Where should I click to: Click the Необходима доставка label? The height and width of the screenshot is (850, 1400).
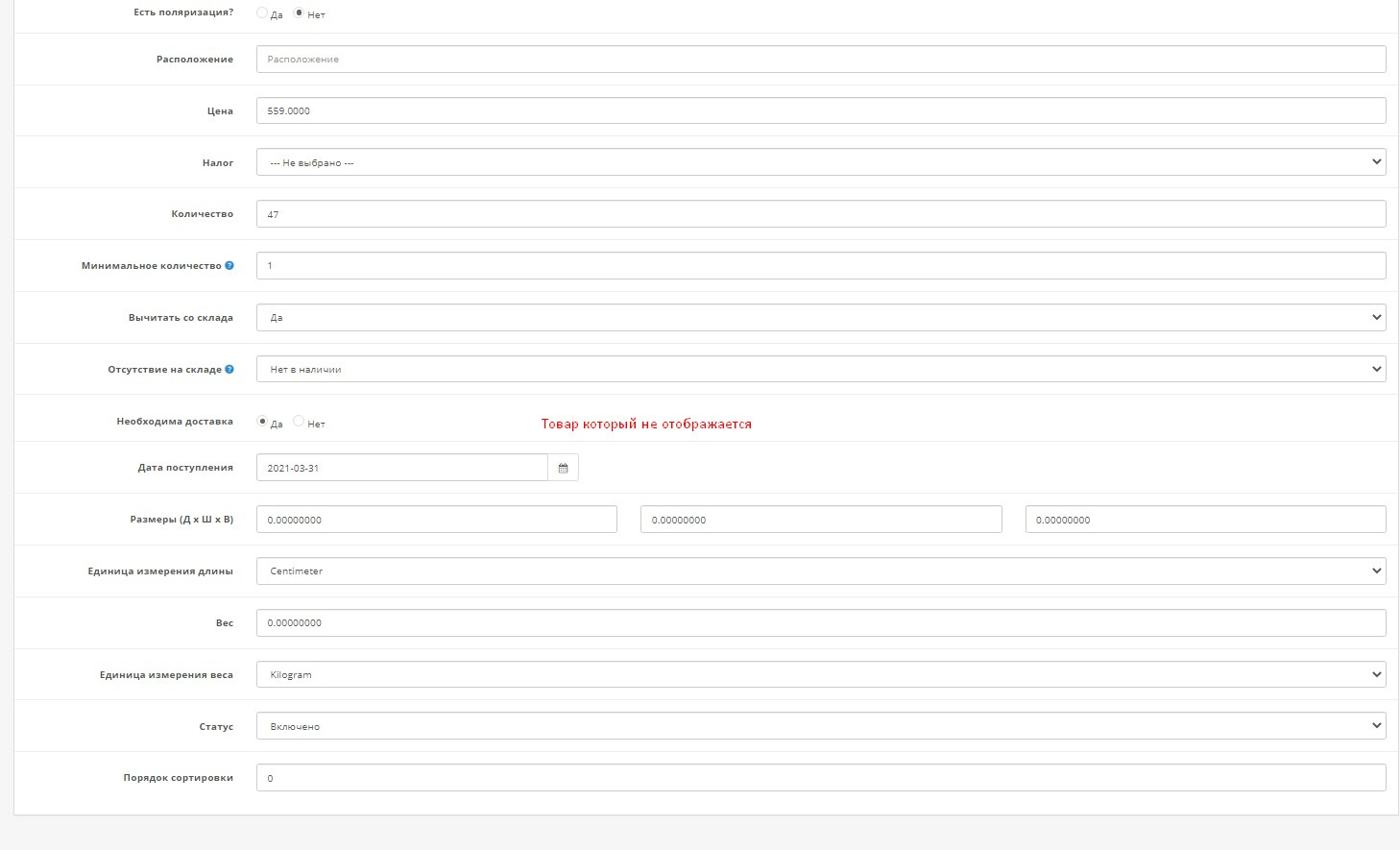pos(175,422)
